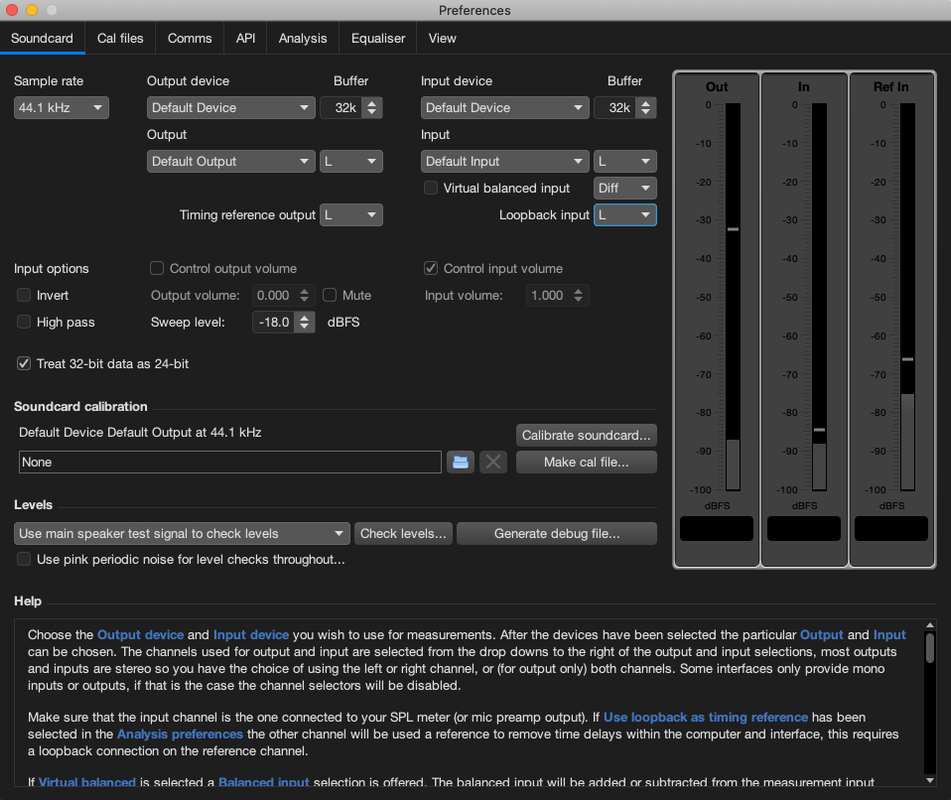Enable the Invert input option
The image size is (951, 800).
coord(24,295)
